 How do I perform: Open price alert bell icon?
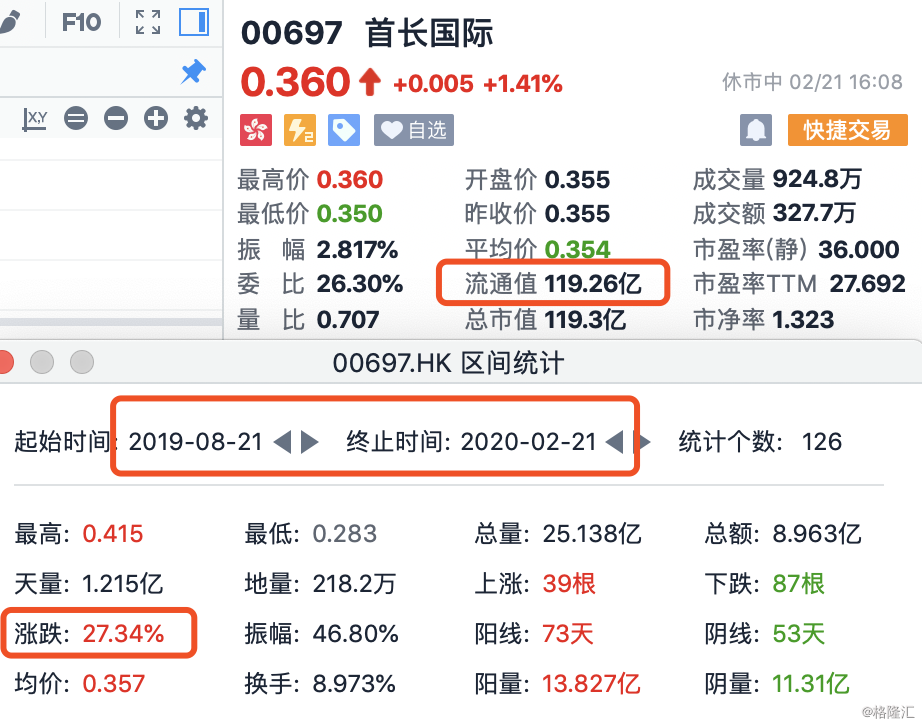point(756,130)
